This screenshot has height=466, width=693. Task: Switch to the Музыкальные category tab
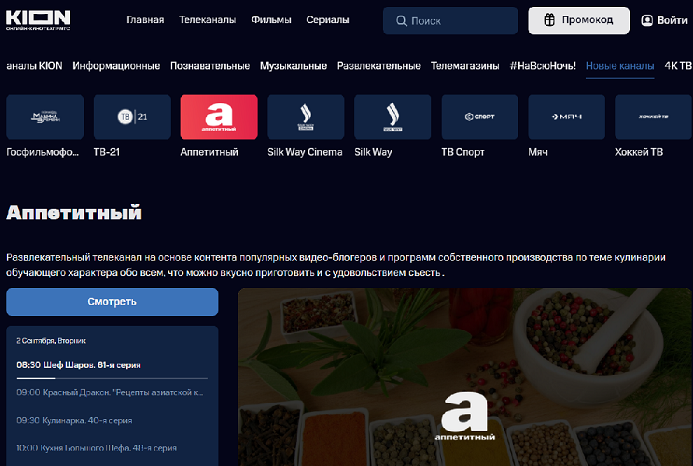pos(293,66)
